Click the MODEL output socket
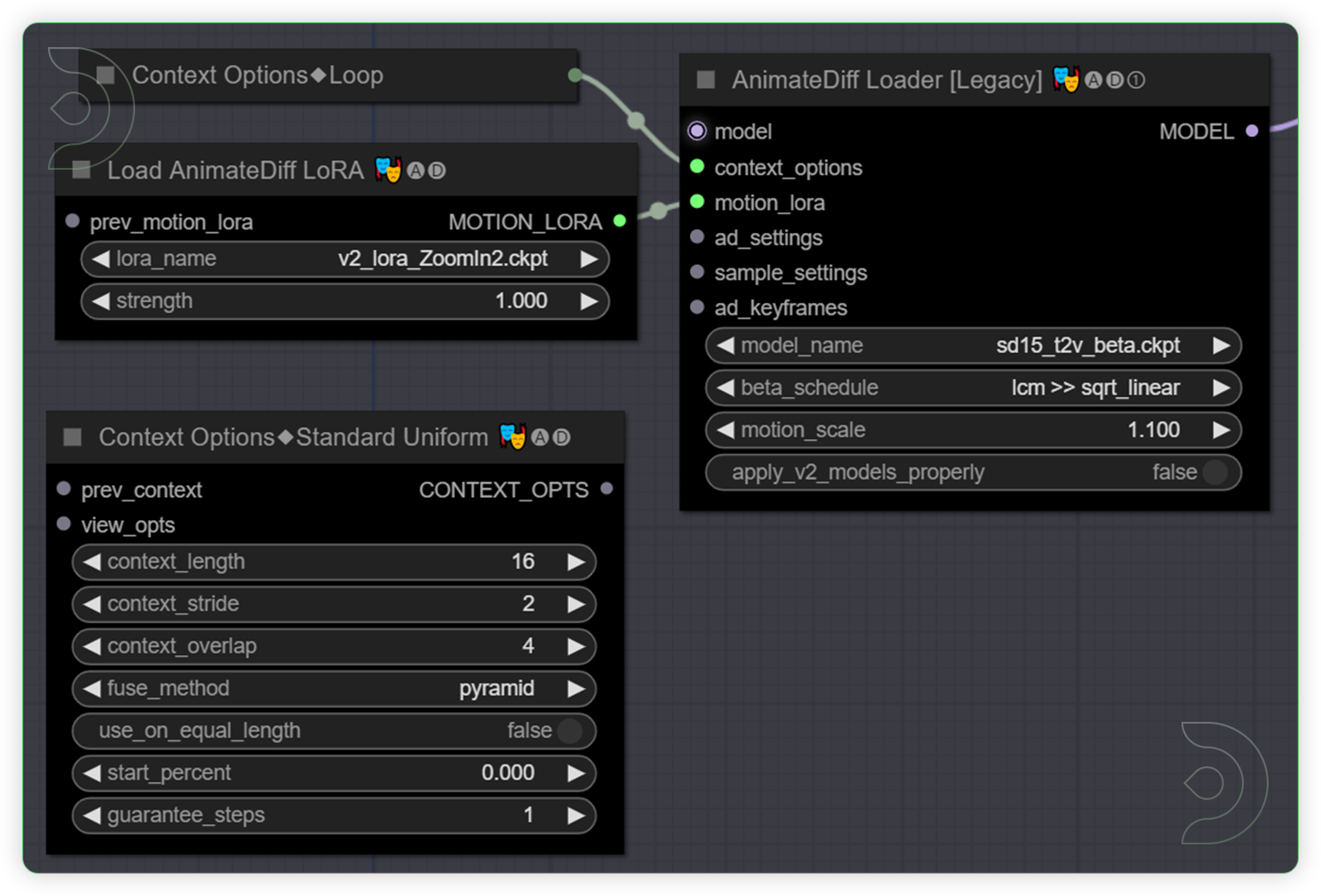This screenshot has height=896, width=1321. coord(1252,131)
